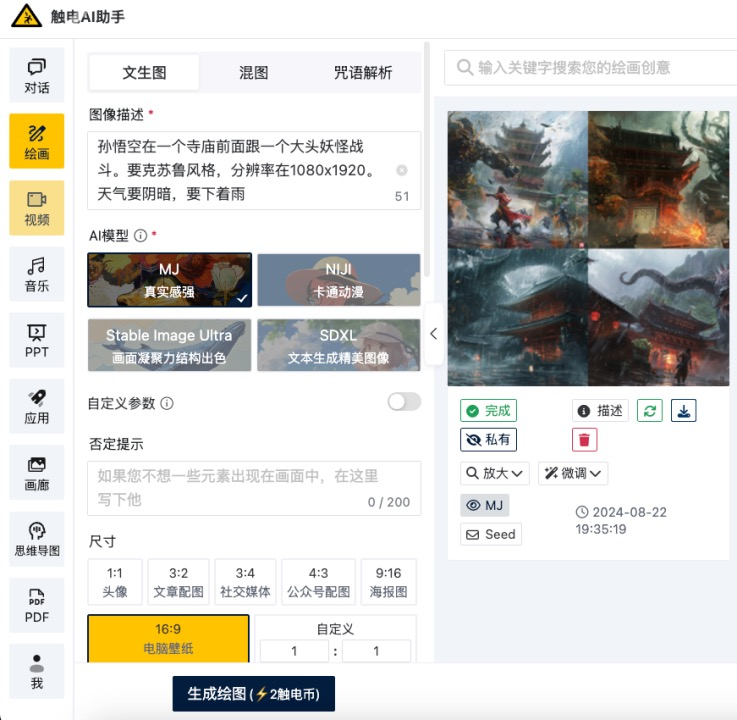The height and width of the screenshot is (720, 737).
Task: Click the custom height ratio field
Action: pos(376,651)
